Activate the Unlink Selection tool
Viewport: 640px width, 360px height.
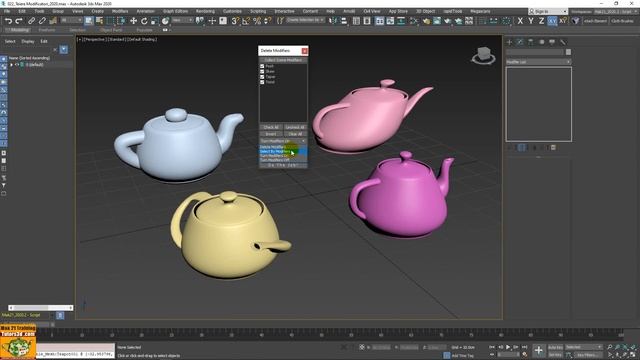(42, 21)
